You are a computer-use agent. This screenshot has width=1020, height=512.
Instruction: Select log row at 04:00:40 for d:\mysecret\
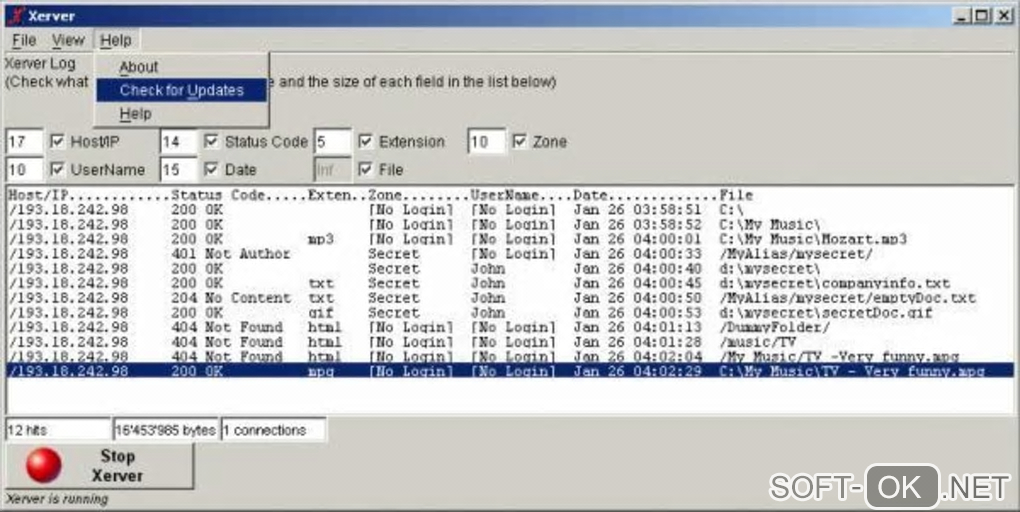pyautogui.click(x=510, y=268)
